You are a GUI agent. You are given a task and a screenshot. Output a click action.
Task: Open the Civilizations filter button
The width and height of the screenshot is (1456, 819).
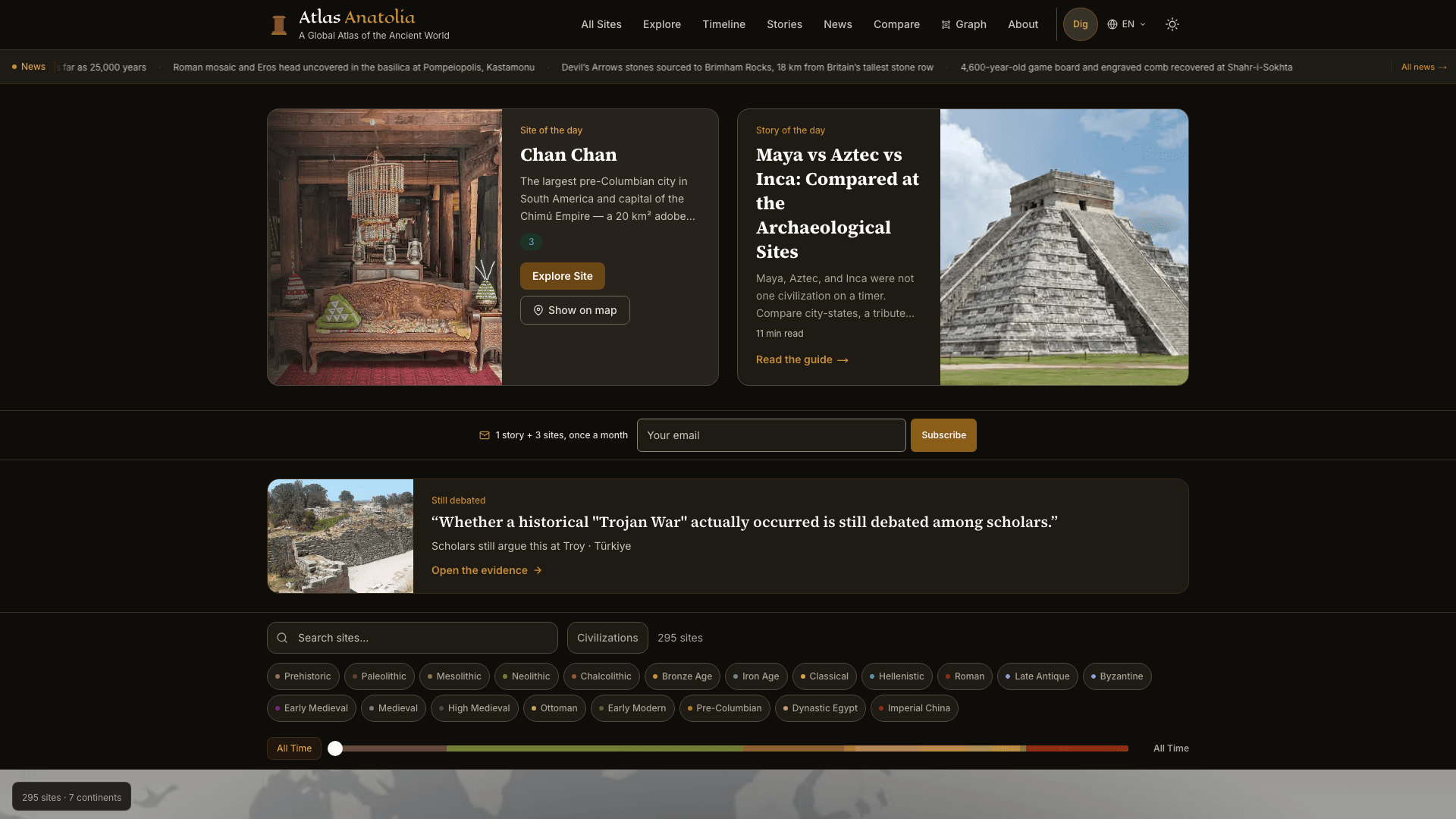(x=607, y=638)
